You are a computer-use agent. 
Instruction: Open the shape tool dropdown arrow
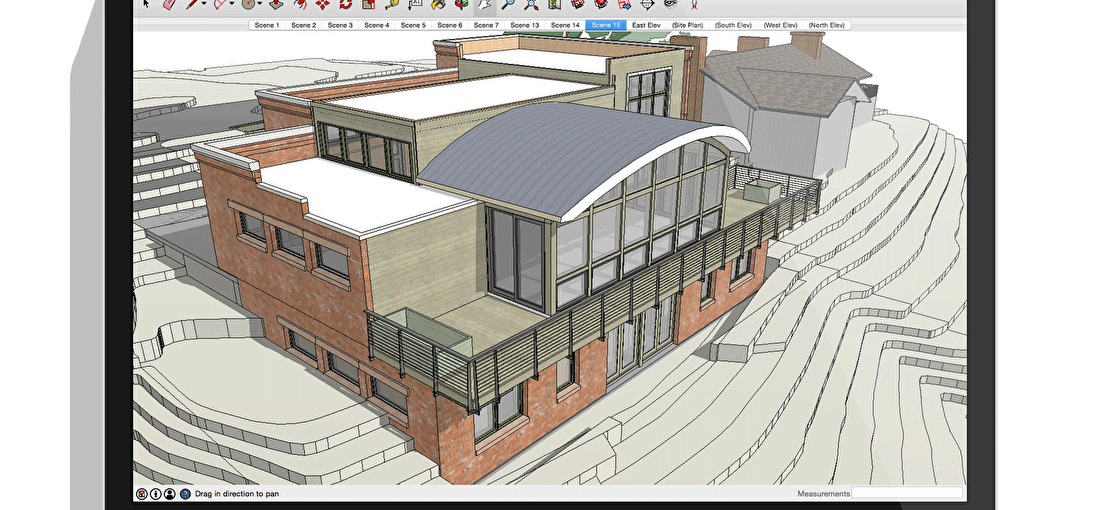click(232, 4)
